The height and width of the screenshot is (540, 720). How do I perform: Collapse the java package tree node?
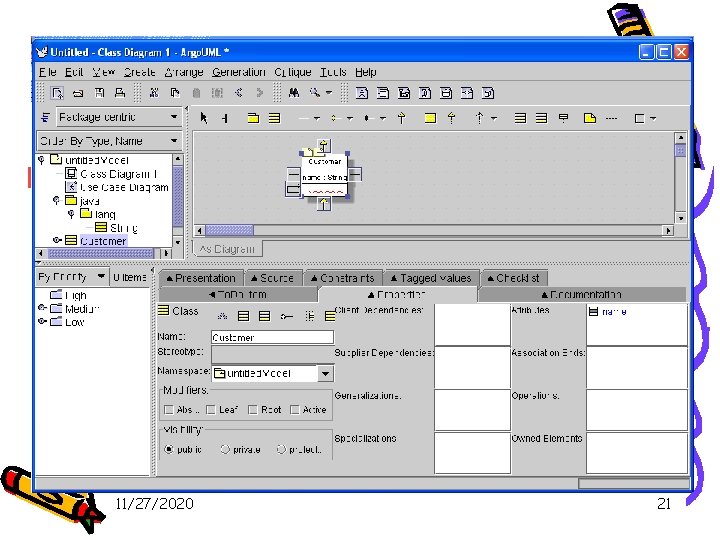[56, 200]
